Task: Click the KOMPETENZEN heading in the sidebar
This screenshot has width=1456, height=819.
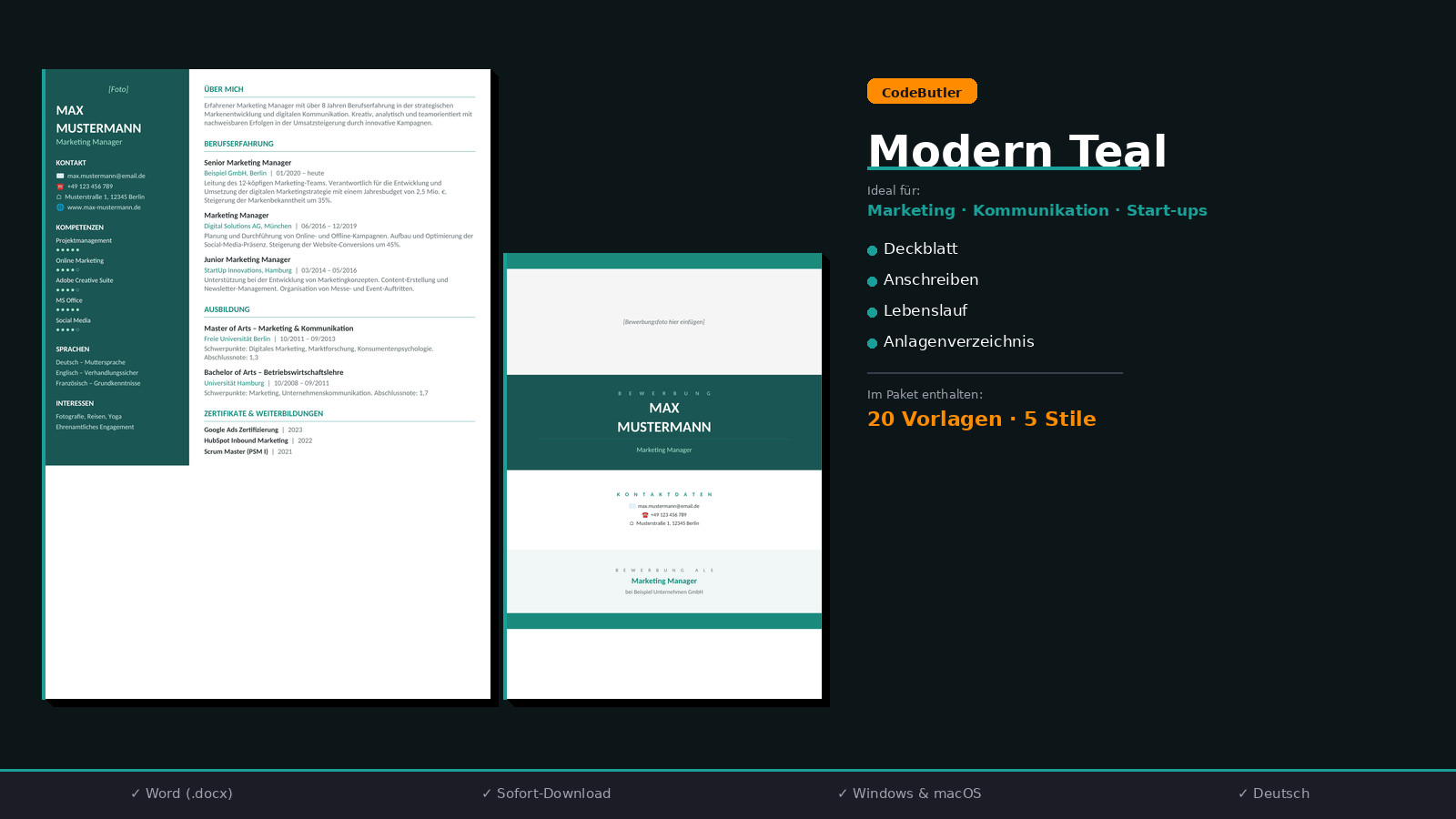Action: tap(80, 227)
